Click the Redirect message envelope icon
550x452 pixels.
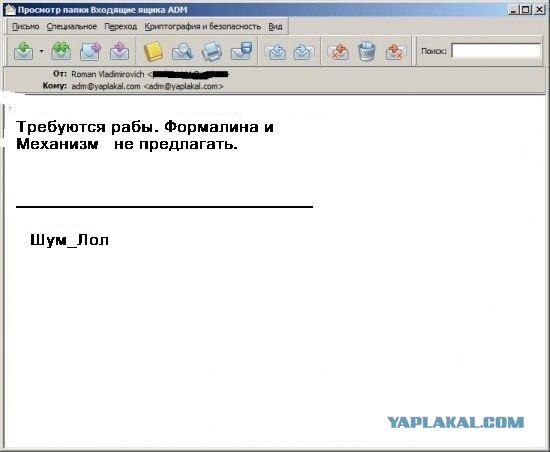click(119, 51)
